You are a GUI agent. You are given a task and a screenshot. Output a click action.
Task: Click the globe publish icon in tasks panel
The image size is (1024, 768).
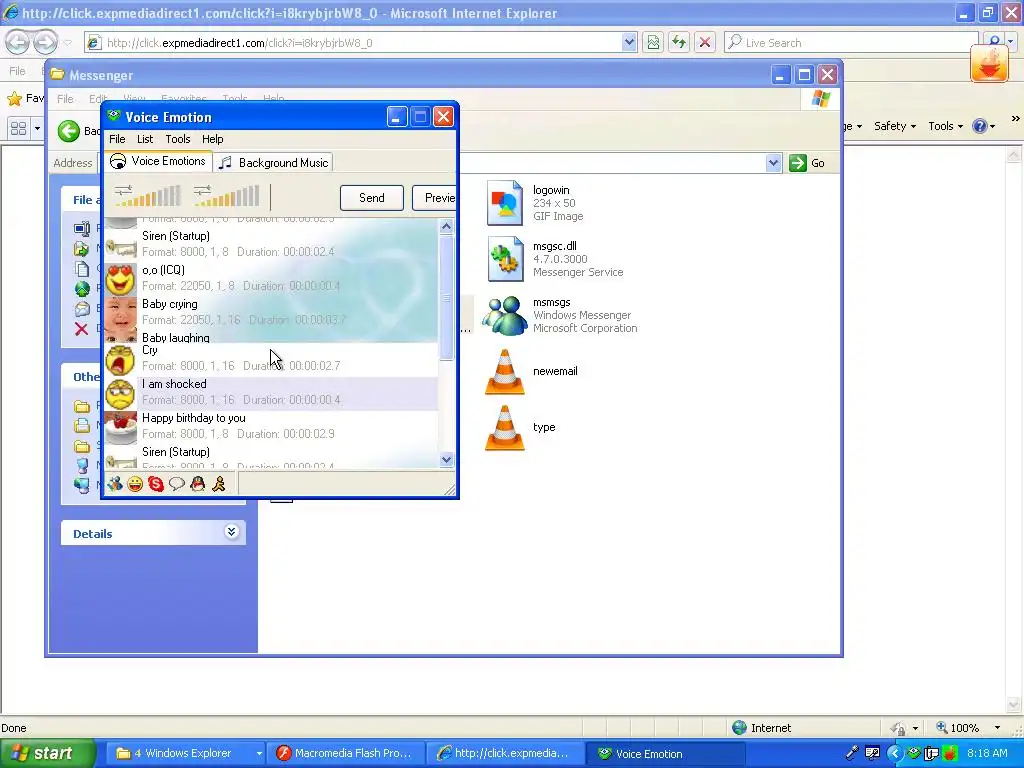82,288
